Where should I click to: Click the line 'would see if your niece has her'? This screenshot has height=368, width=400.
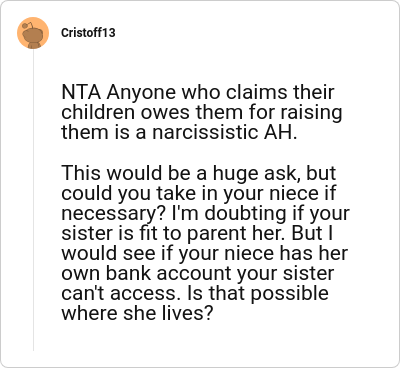tap(205, 253)
